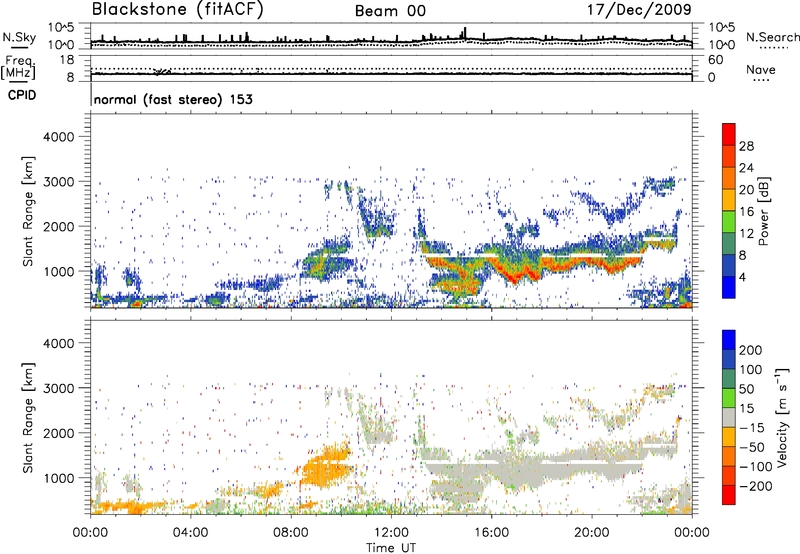This screenshot has height=554, width=800.
Task: Click the '18' frequency axis tick label
Action: pos(67,60)
